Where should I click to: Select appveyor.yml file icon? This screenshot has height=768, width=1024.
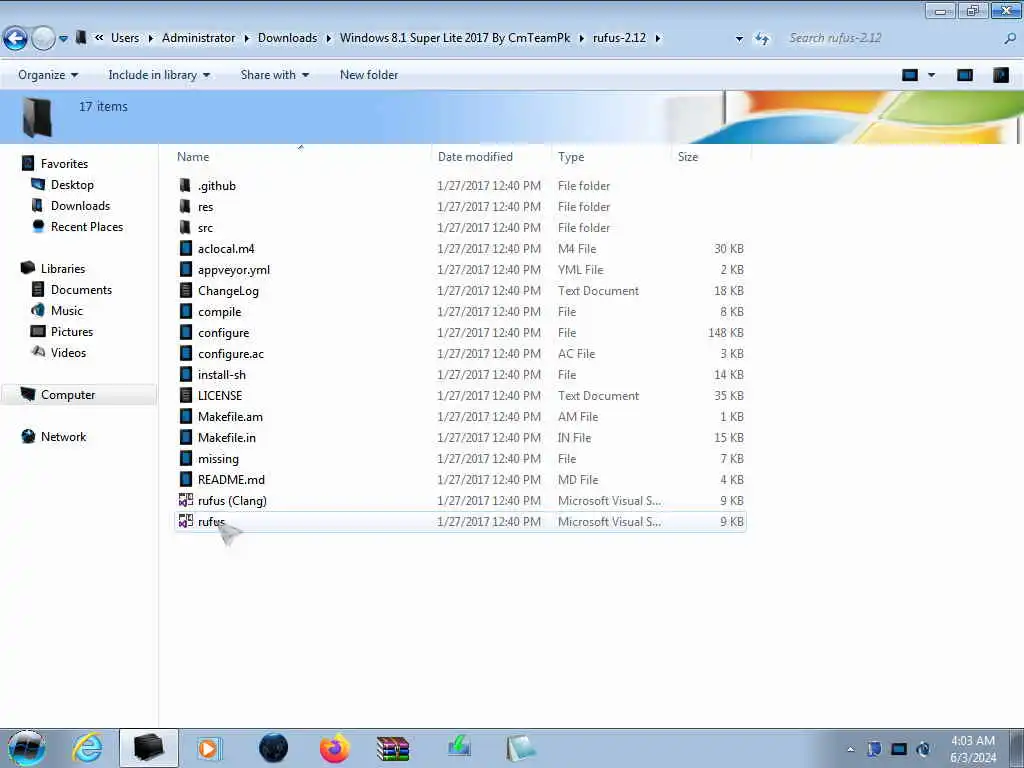pyautogui.click(x=185, y=270)
